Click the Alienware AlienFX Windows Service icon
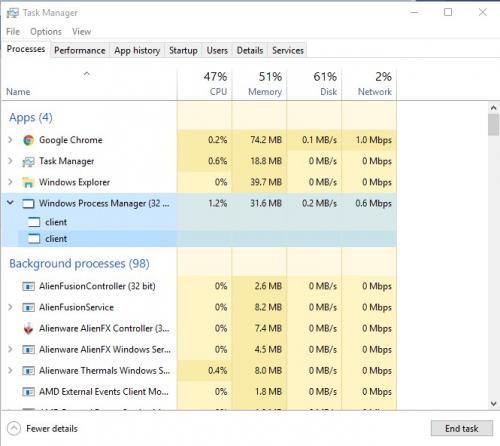 28,350
